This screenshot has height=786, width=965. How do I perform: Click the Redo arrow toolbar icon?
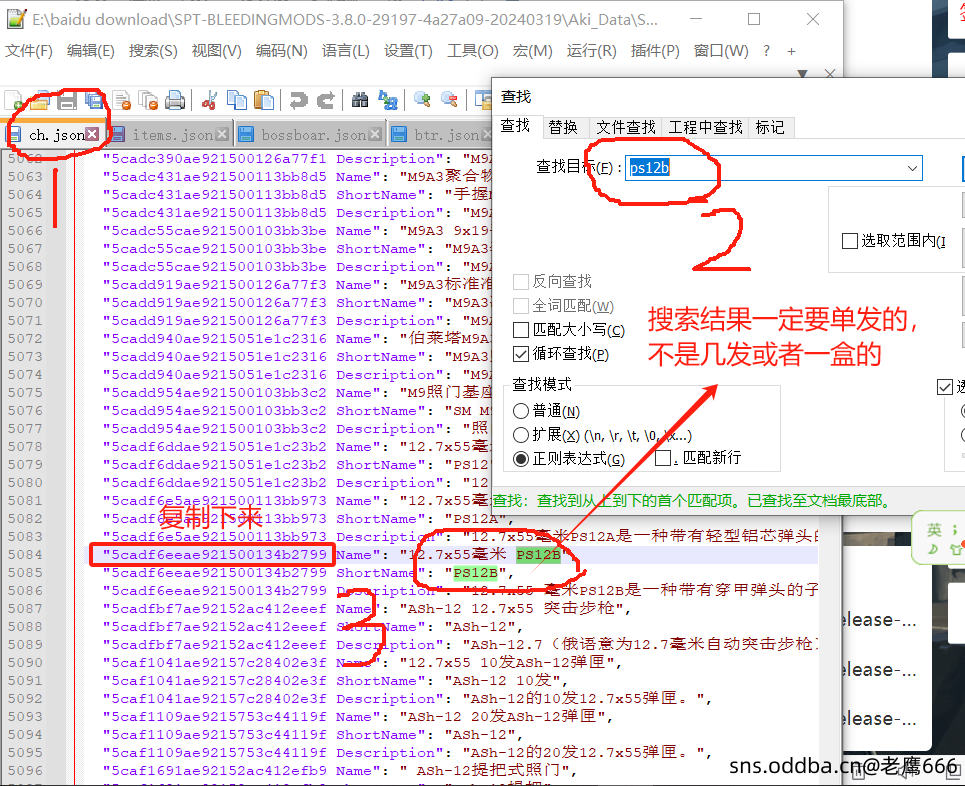click(x=325, y=100)
